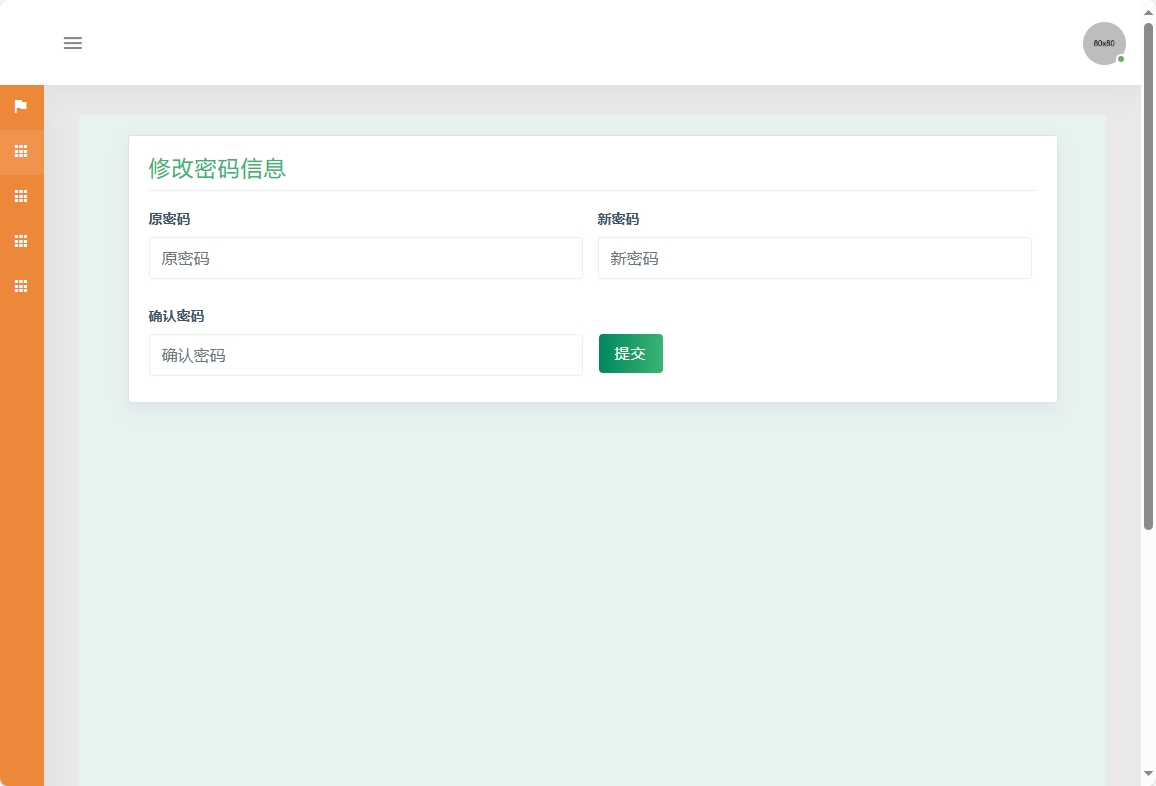Click inside the 确认密码 input field
This screenshot has width=1156, height=786.
(365, 355)
